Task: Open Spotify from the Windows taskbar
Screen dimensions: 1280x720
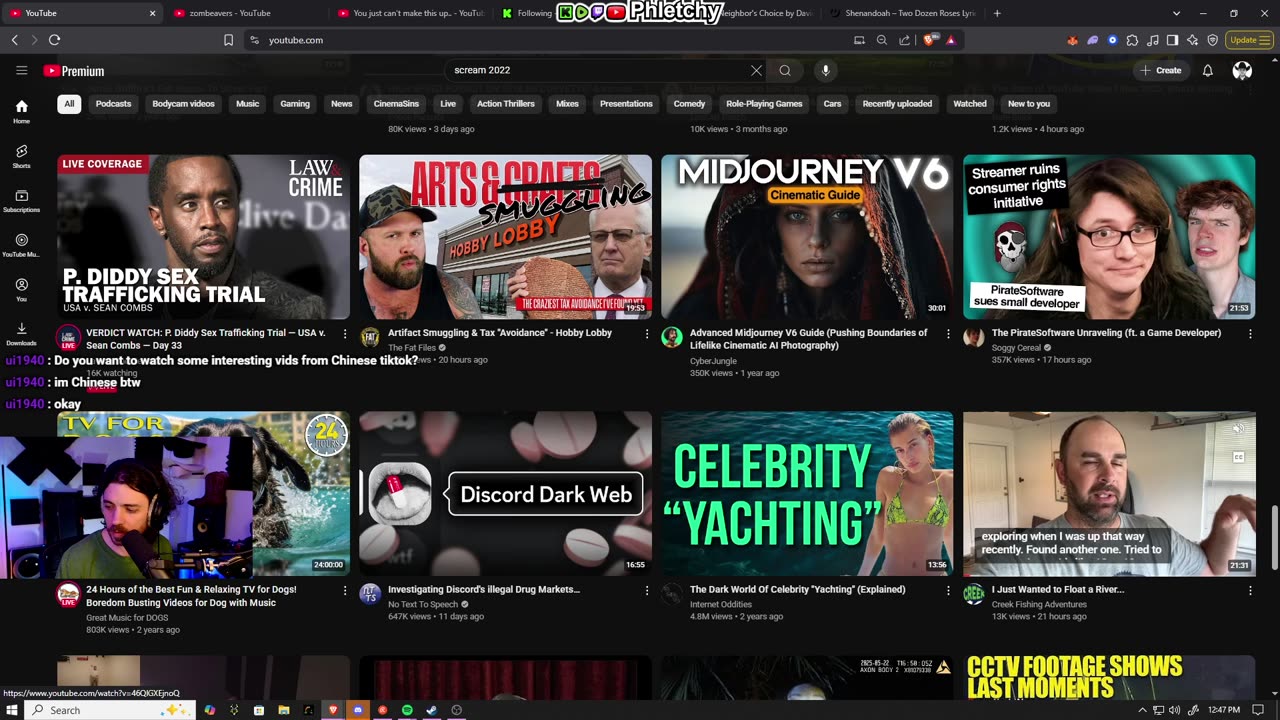Action: [407, 710]
